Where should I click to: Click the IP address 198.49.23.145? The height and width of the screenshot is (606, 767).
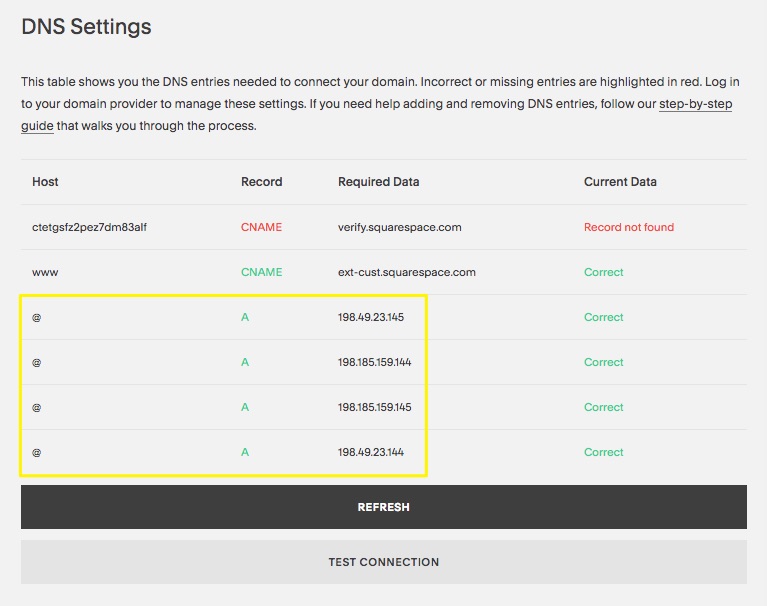pyautogui.click(x=370, y=317)
